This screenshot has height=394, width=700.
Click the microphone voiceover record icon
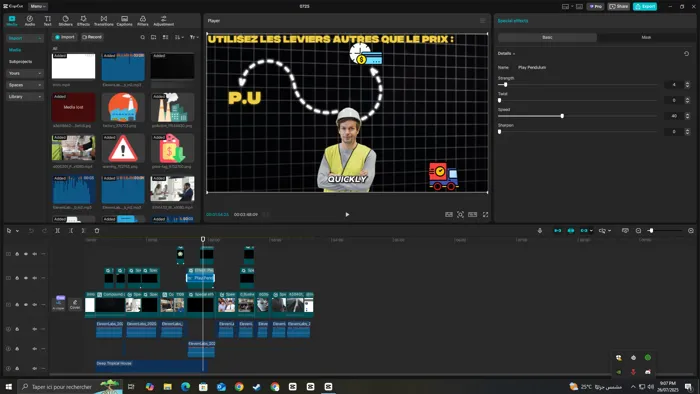540,231
